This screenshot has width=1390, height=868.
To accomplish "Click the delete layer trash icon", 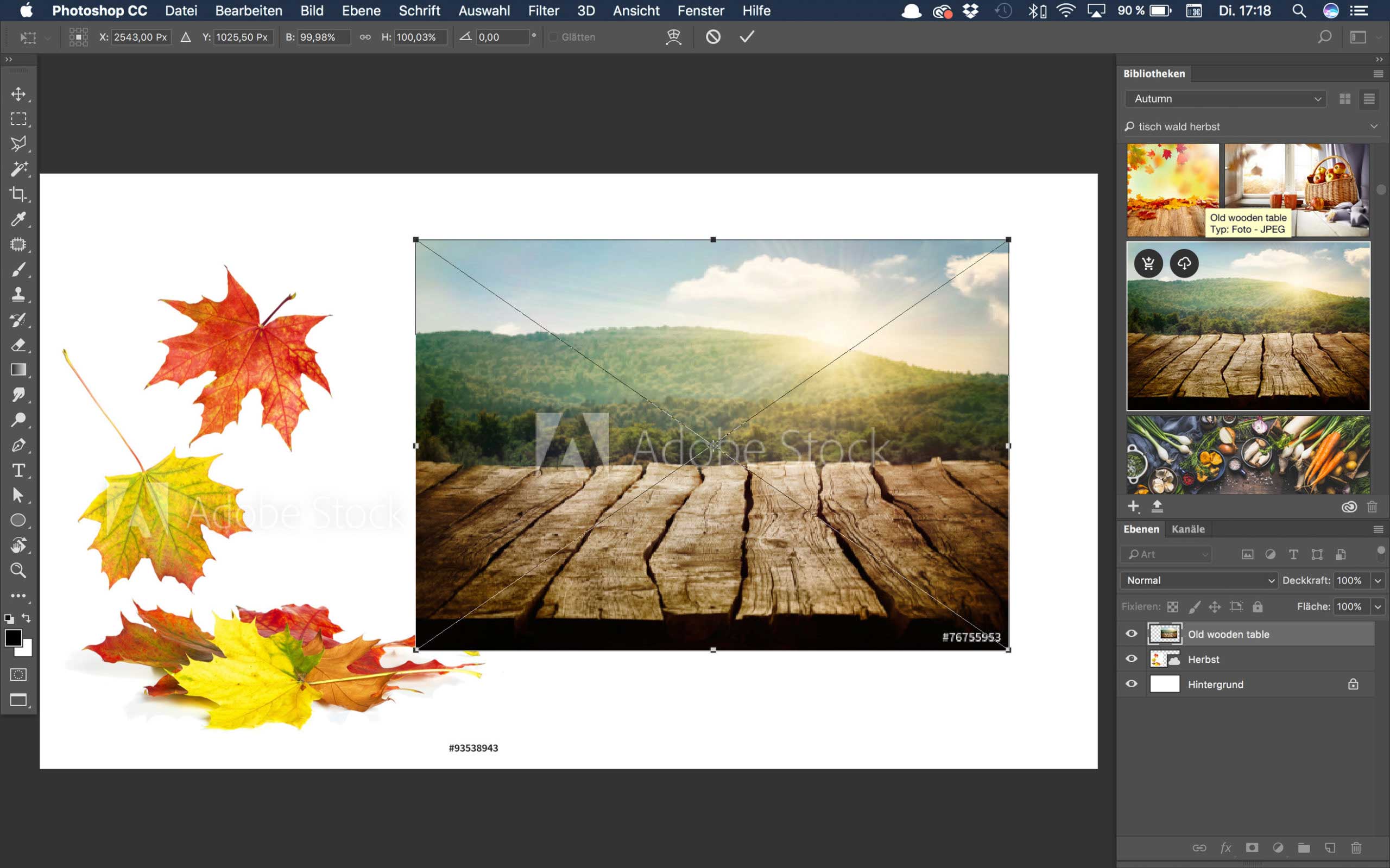I will [x=1356, y=848].
